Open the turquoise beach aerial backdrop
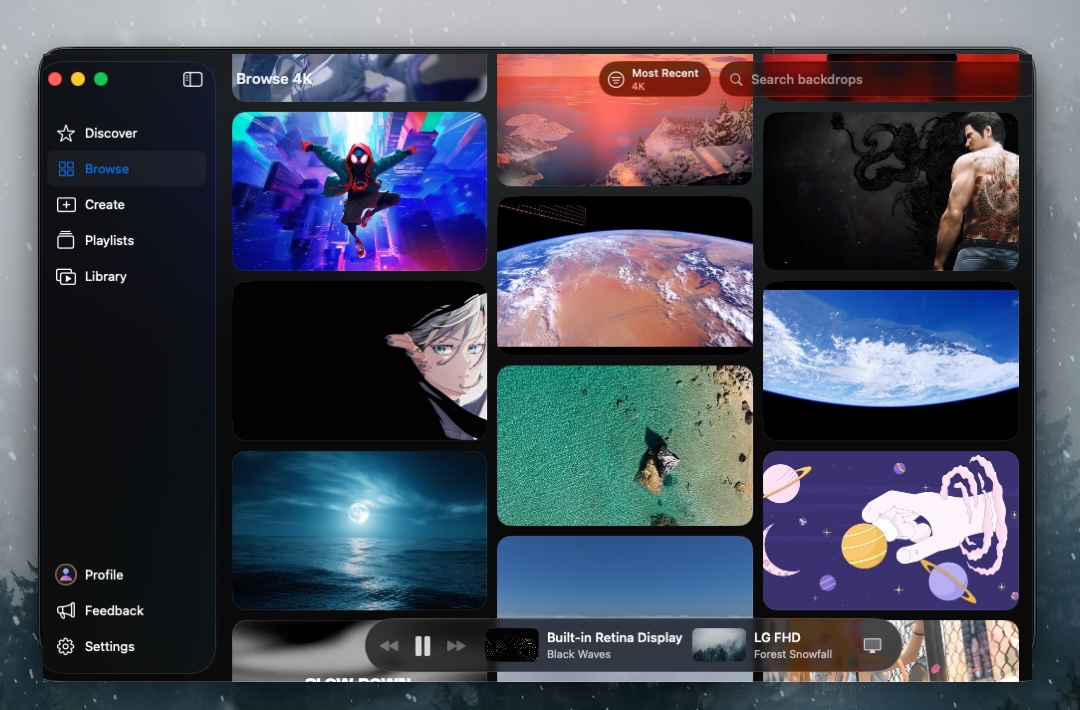 point(625,446)
